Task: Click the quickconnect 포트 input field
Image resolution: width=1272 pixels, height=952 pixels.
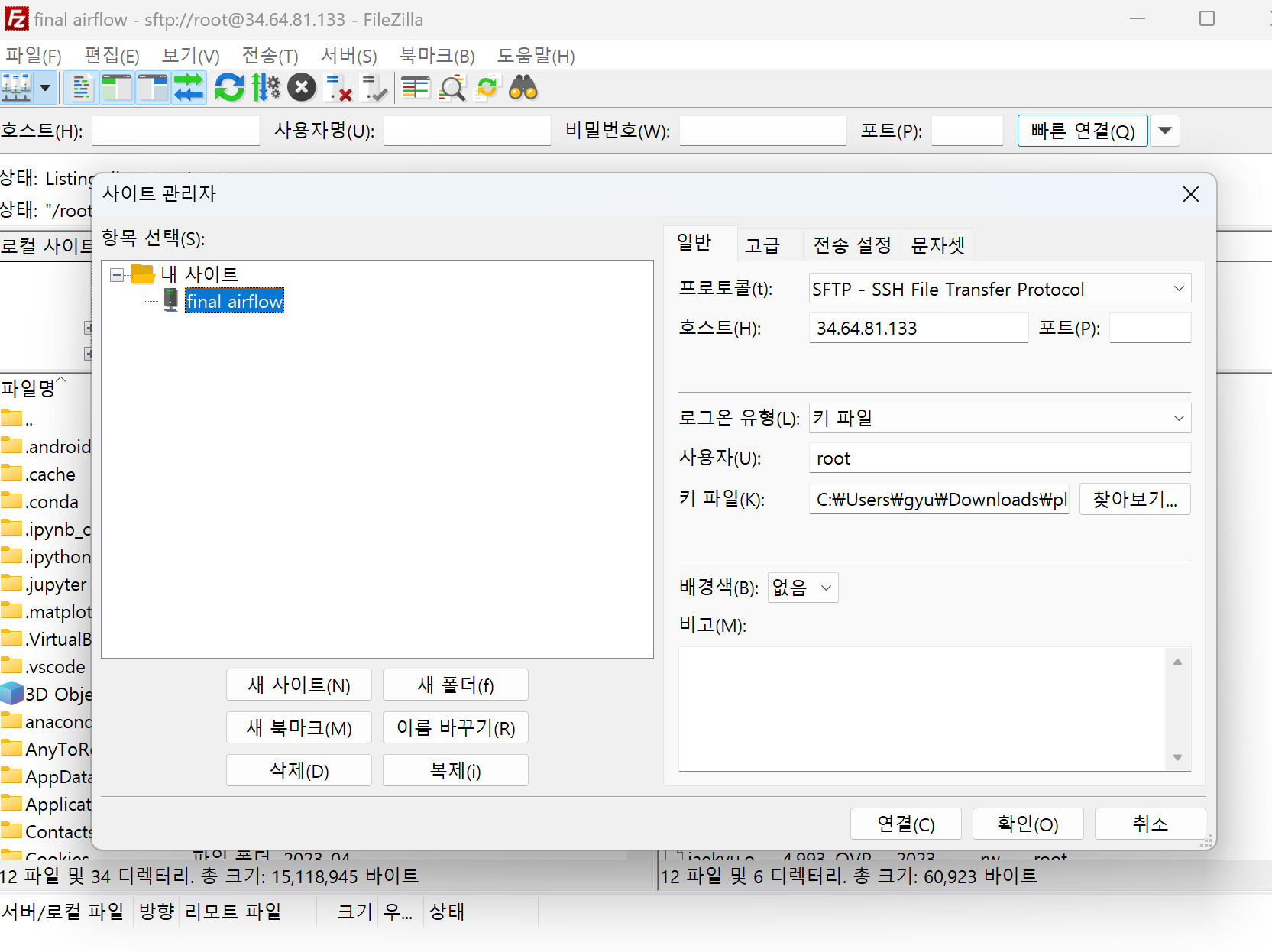Action: point(967,131)
